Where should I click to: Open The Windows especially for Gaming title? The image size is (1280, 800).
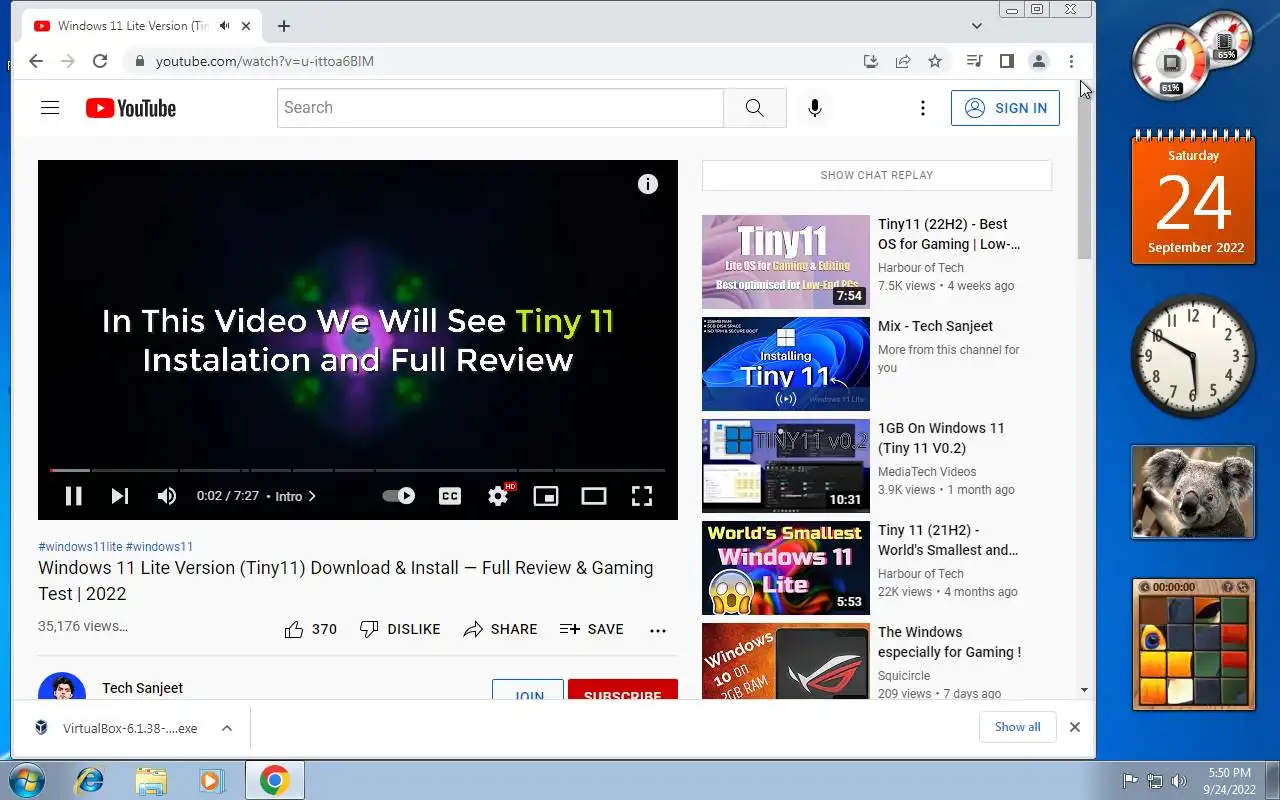pyautogui.click(x=949, y=642)
